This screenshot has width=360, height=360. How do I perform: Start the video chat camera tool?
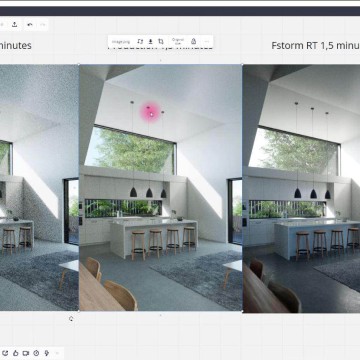26,353
